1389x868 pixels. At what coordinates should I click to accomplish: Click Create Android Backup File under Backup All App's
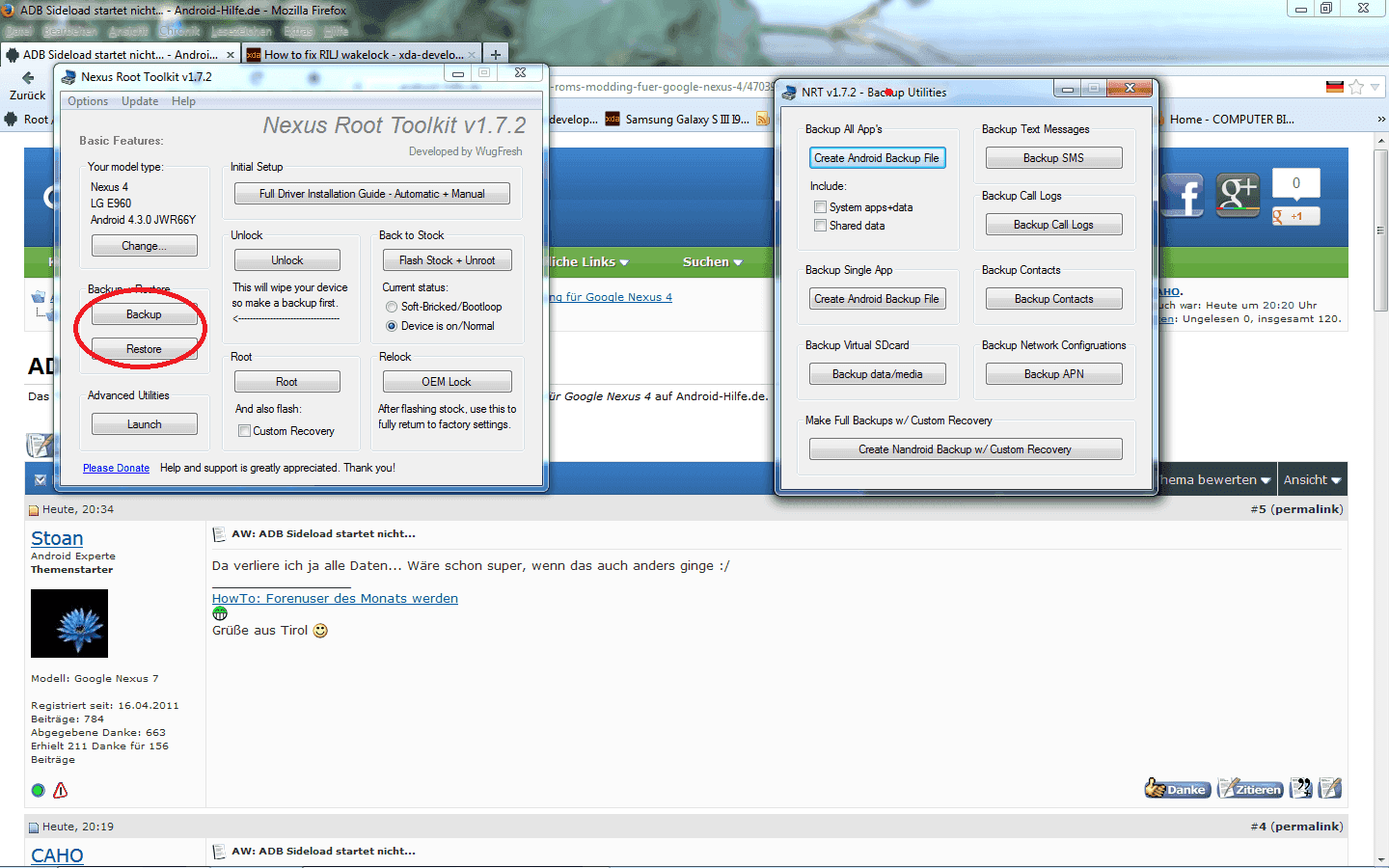(x=877, y=158)
